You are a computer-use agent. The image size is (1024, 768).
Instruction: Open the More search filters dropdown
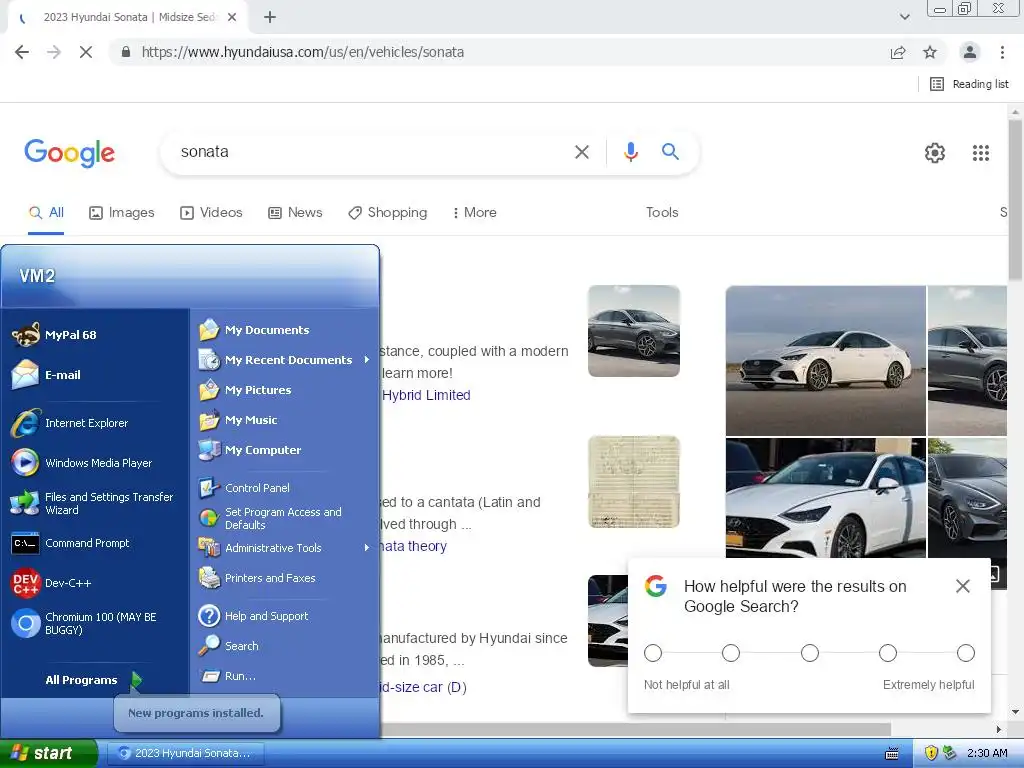(474, 213)
